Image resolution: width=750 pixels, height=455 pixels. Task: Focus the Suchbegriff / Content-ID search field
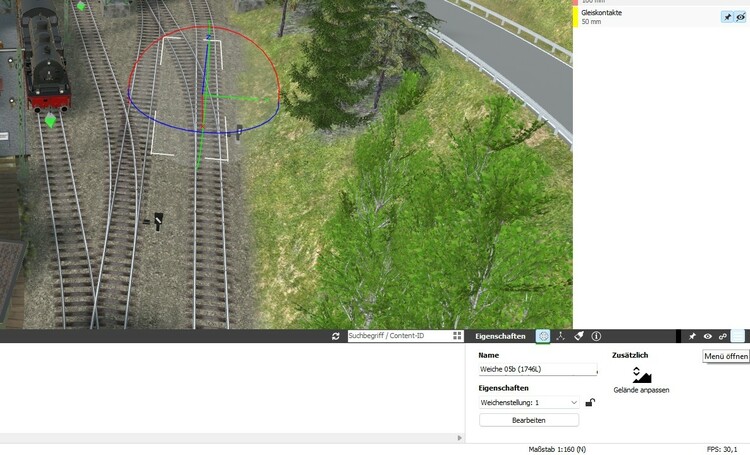pos(399,336)
